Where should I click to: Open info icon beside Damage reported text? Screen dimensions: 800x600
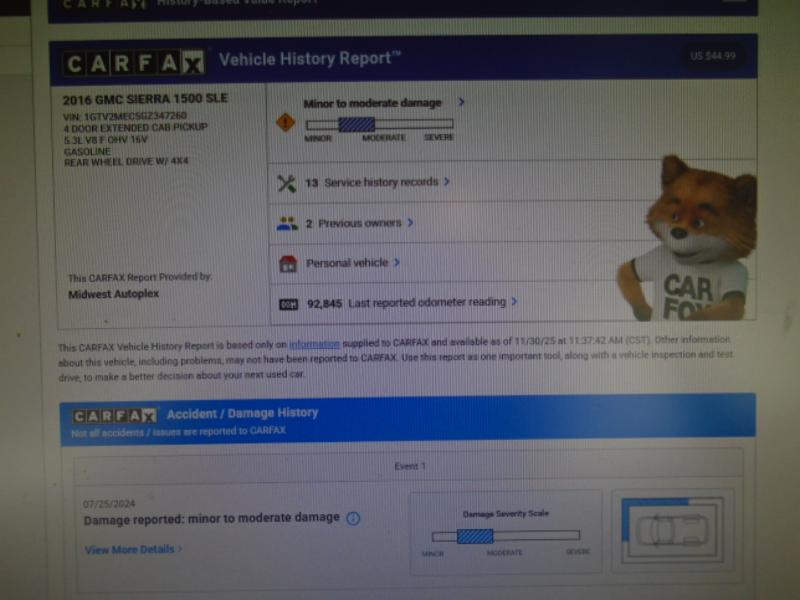pos(352,518)
